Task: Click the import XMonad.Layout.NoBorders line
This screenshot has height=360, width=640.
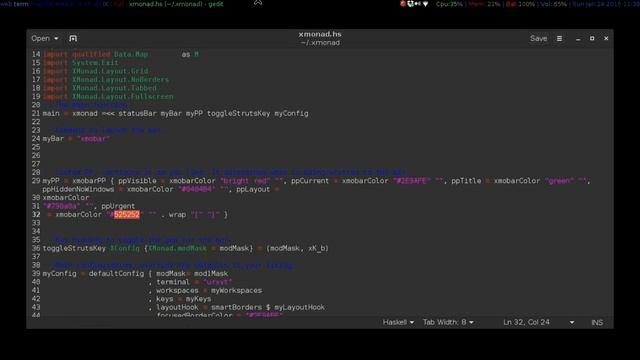Action: click(106, 80)
